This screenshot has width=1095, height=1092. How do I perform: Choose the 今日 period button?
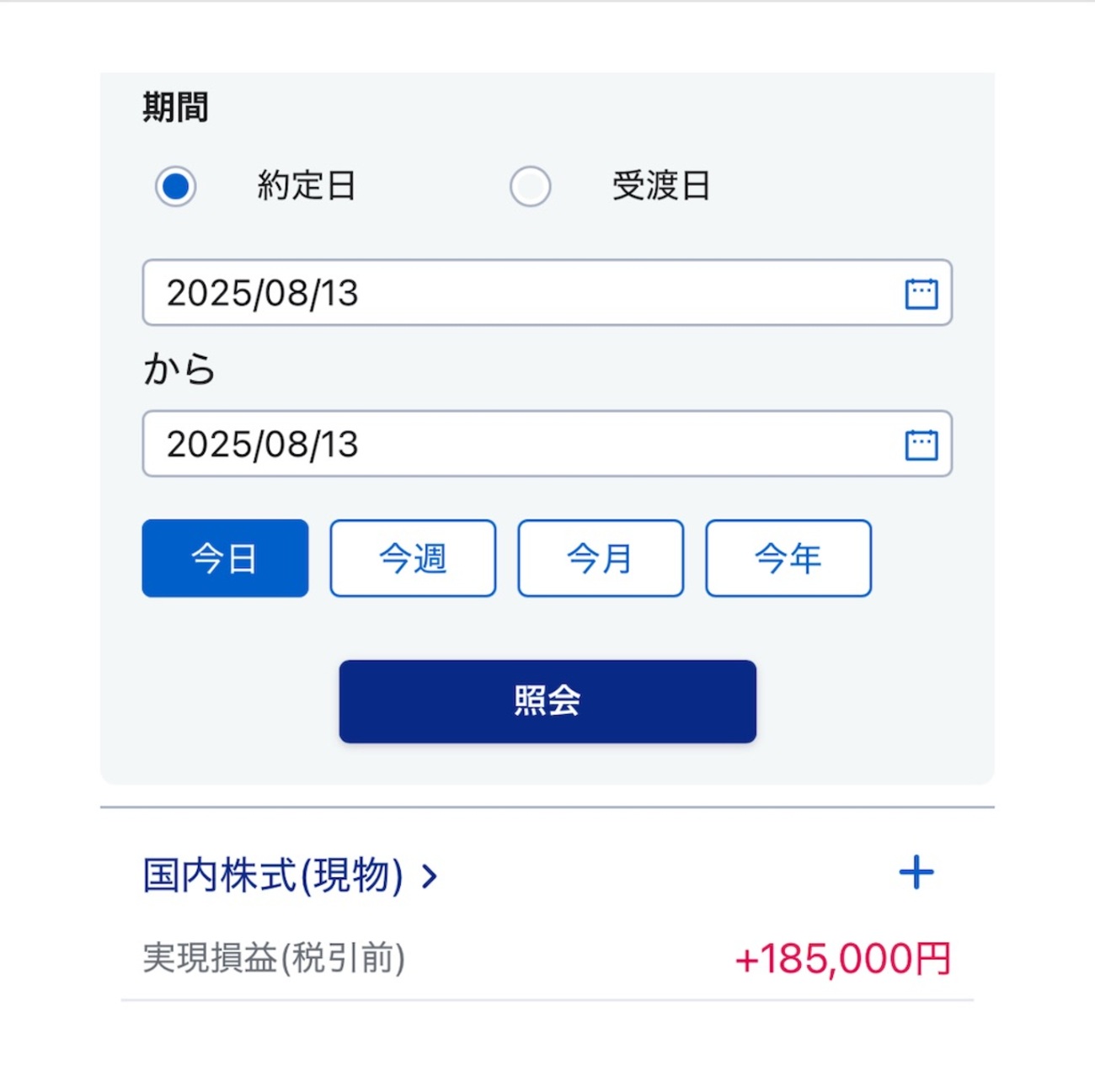tap(225, 558)
